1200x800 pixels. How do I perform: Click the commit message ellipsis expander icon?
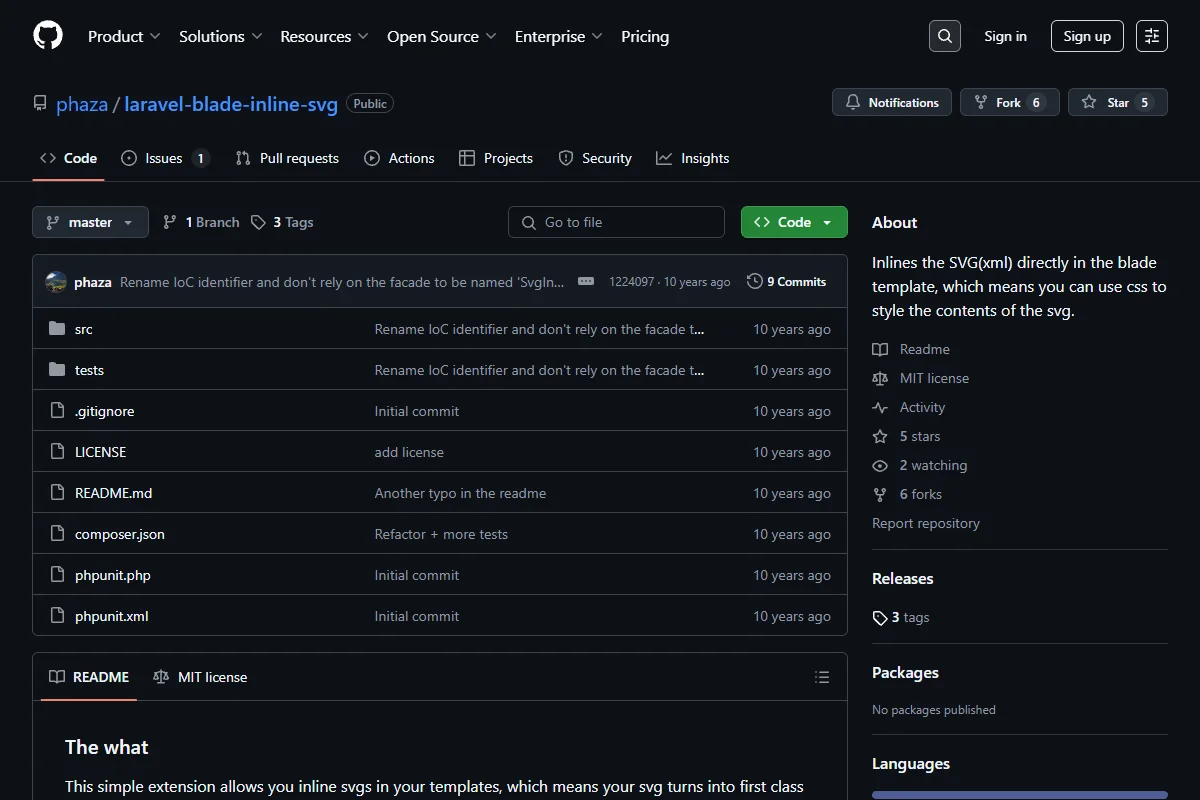(586, 282)
